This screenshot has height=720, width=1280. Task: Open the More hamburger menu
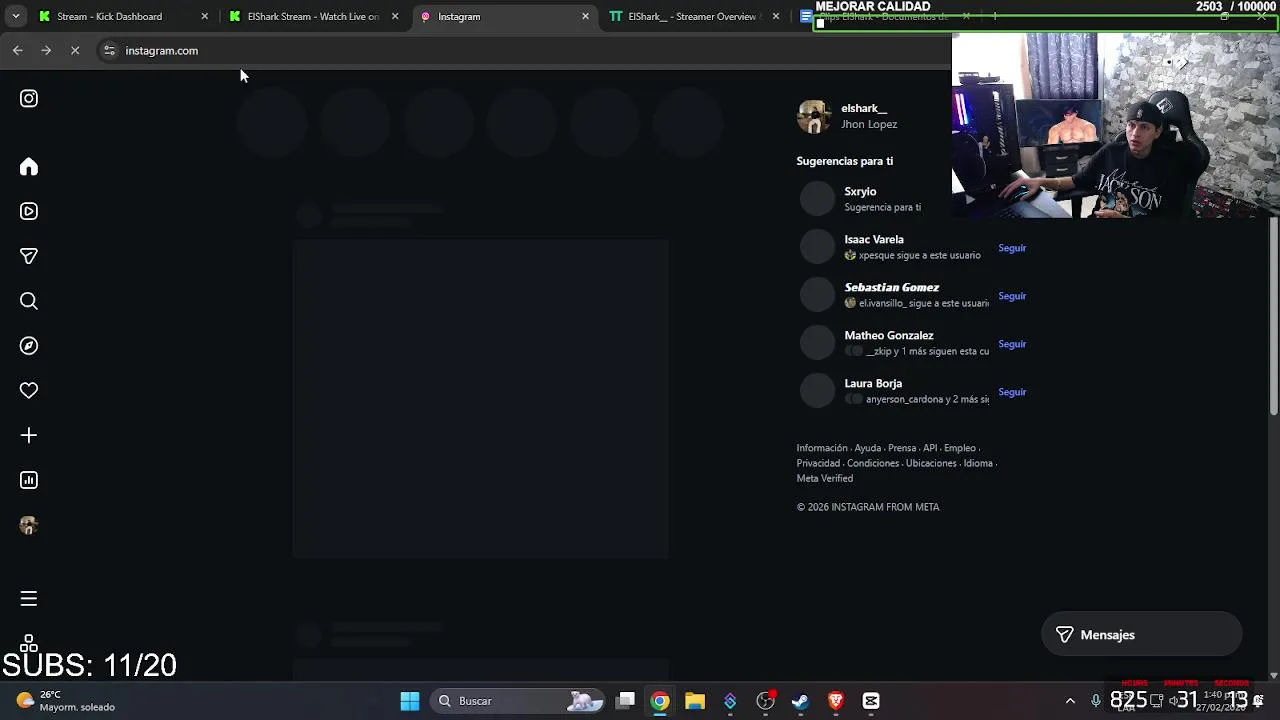(x=29, y=598)
